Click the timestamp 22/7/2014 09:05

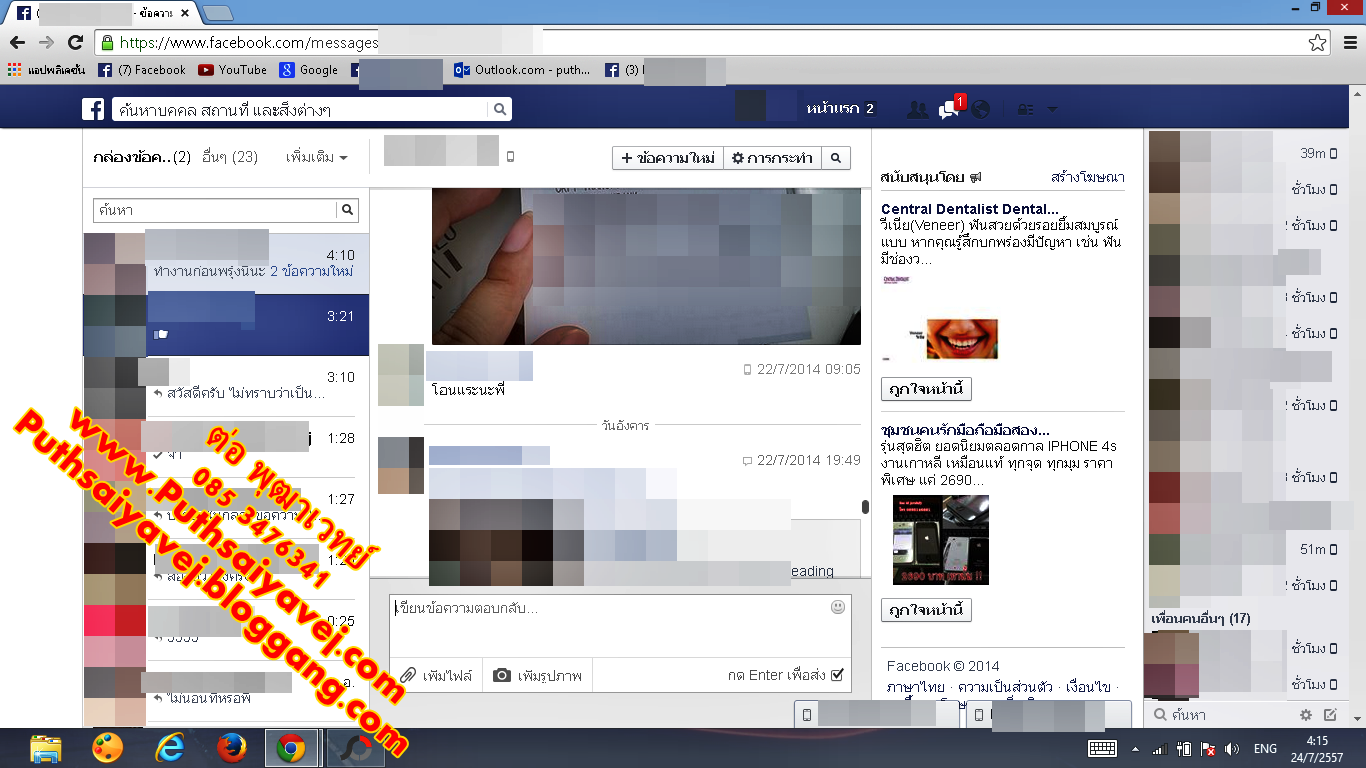coord(808,369)
